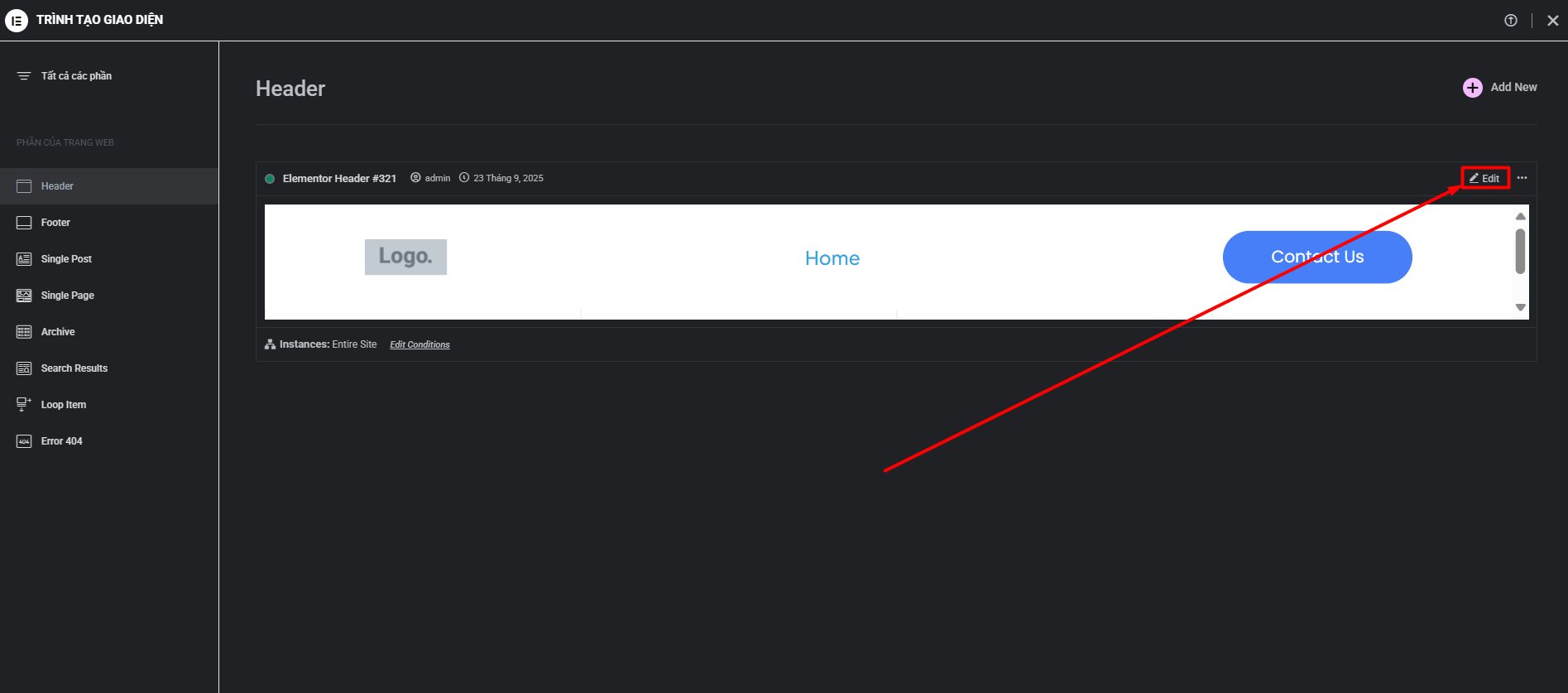Select the Single Post part

coord(66,259)
